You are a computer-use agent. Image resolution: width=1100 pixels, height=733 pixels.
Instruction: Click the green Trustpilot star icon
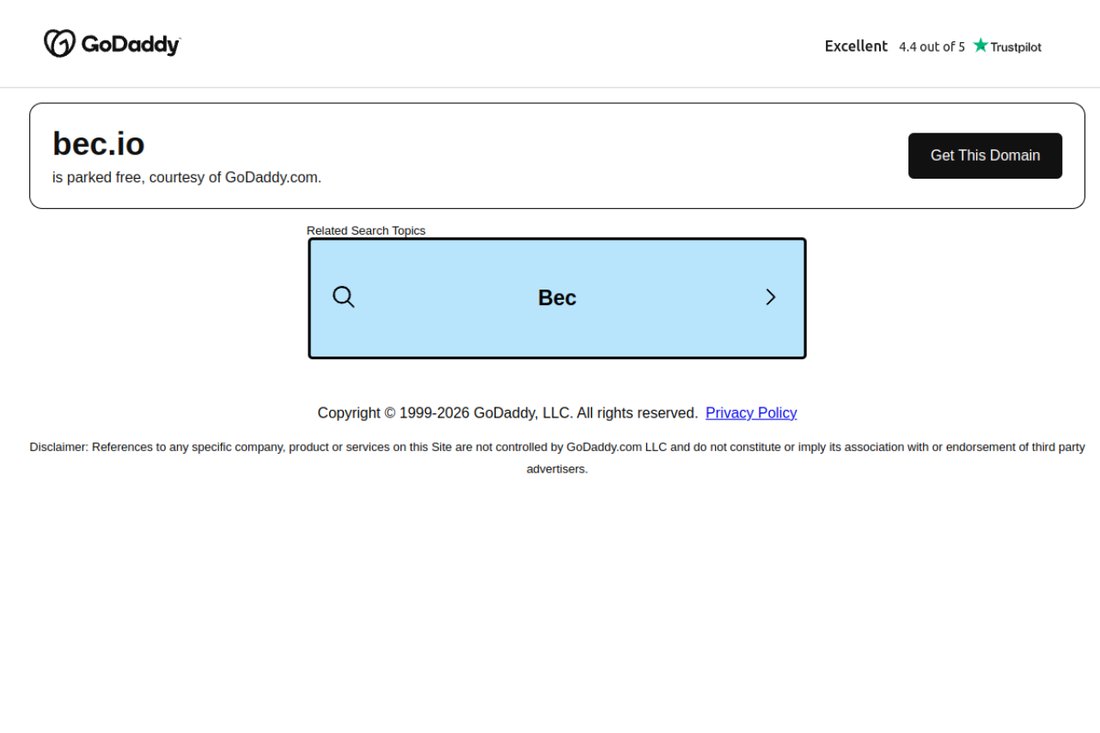980,46
